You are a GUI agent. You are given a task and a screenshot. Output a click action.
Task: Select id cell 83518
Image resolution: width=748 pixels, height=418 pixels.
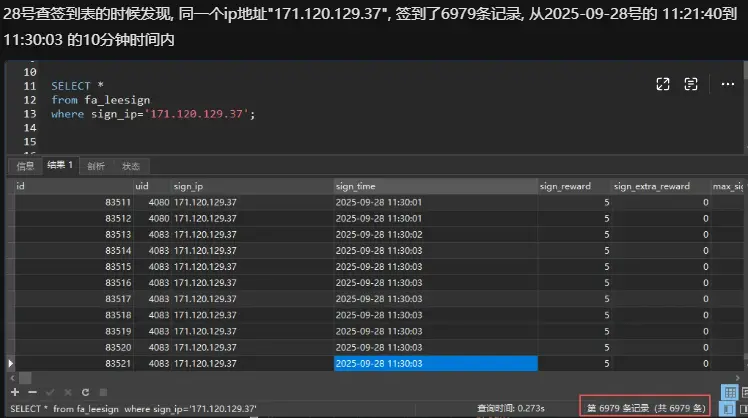[x=73, y=315]
